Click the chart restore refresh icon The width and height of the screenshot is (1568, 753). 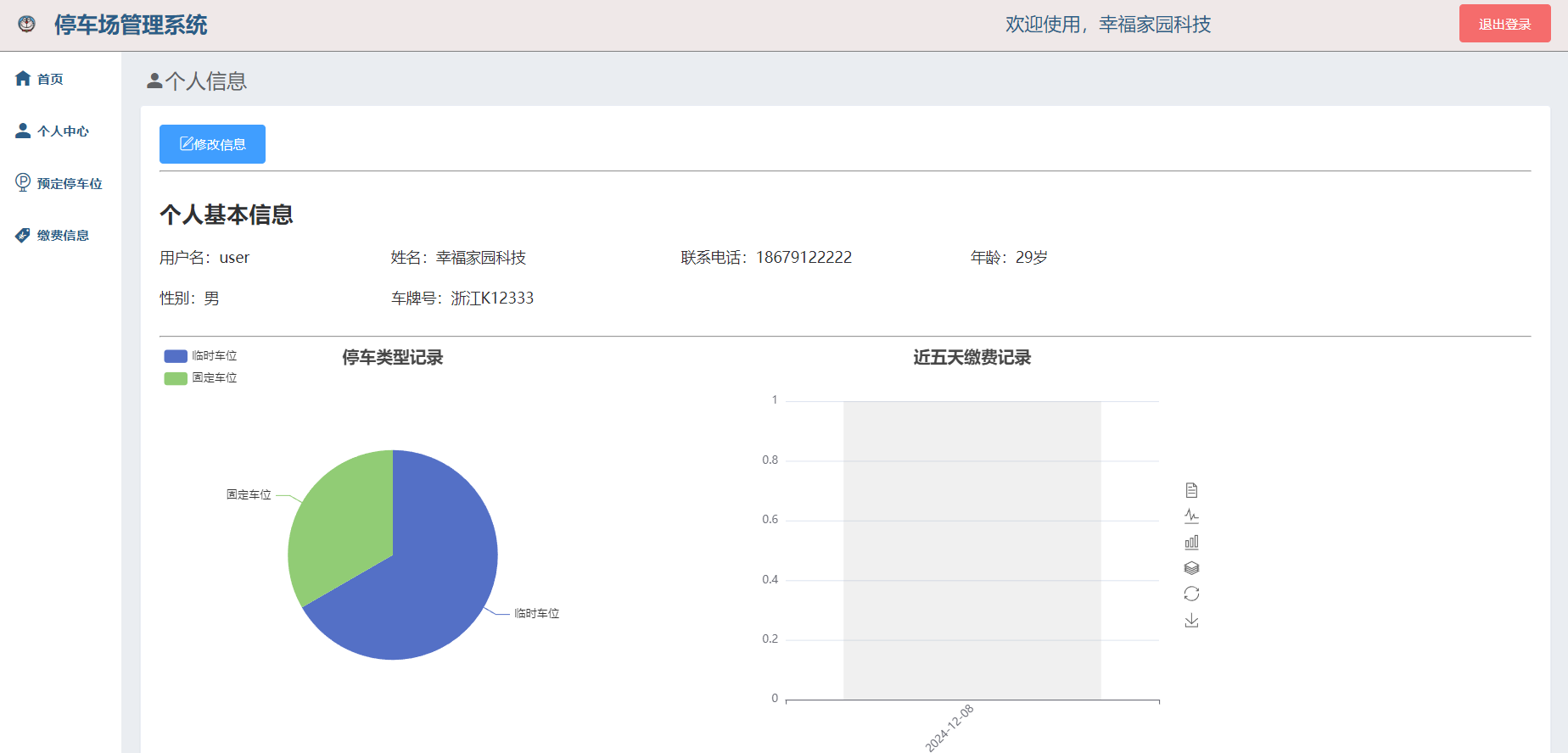[1191, 594]
